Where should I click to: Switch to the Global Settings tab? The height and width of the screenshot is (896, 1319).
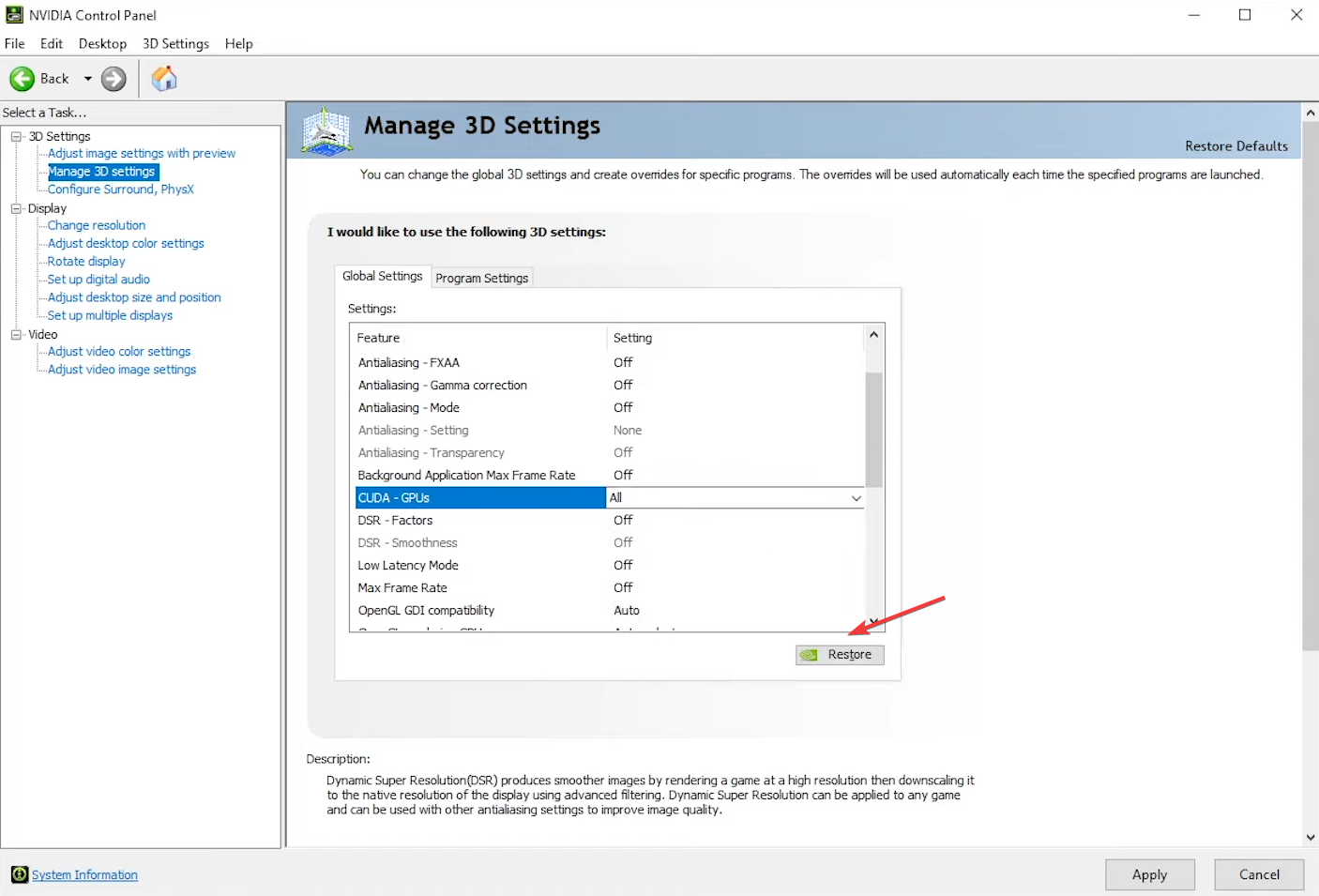(382, 276)
